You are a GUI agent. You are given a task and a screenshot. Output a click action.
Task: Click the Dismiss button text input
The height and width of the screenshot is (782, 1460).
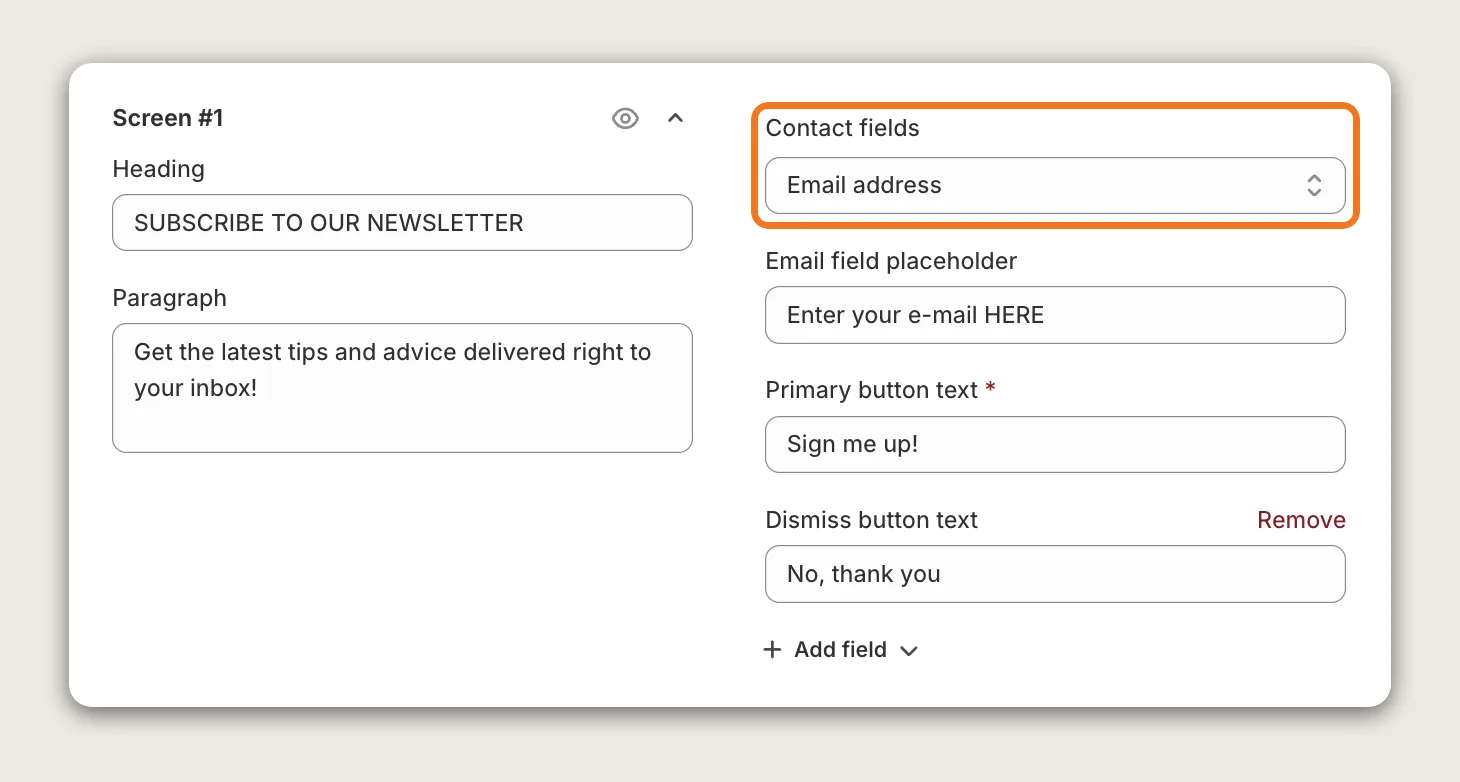pos(1055,574)
